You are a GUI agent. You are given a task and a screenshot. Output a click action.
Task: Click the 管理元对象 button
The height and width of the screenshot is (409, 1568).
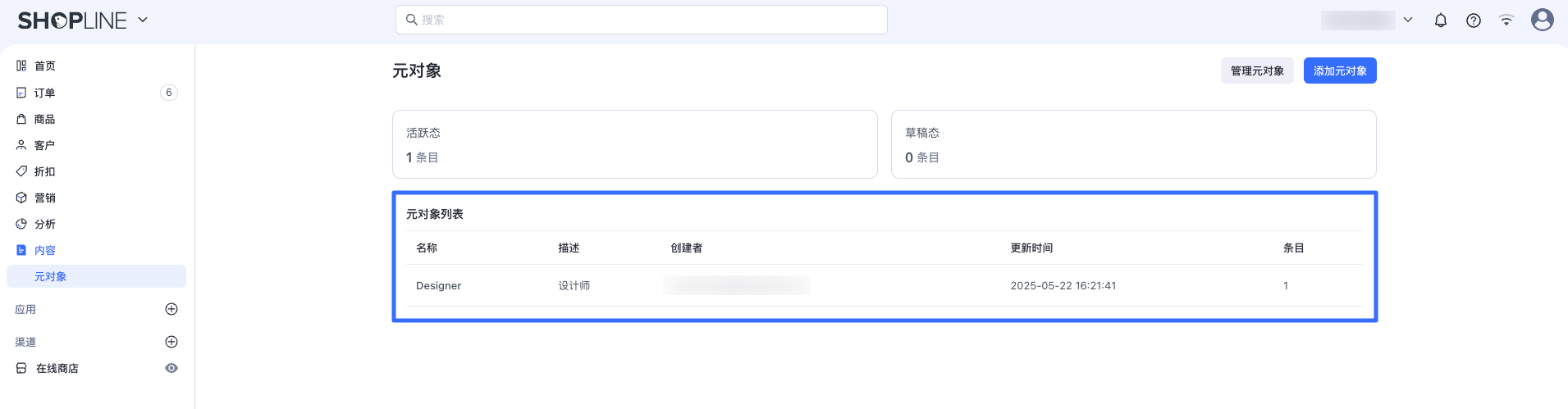pos(1257,70)
